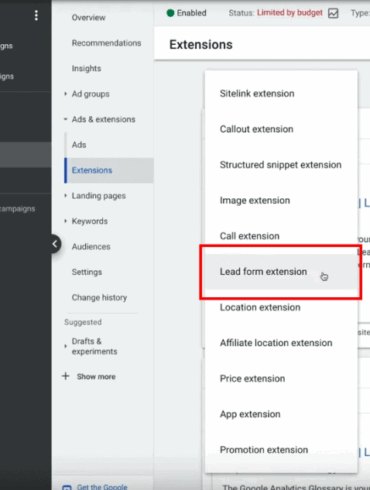Viewport: 370px width, 490px height.
Task: Go to Recommendations
Action: 106,43
